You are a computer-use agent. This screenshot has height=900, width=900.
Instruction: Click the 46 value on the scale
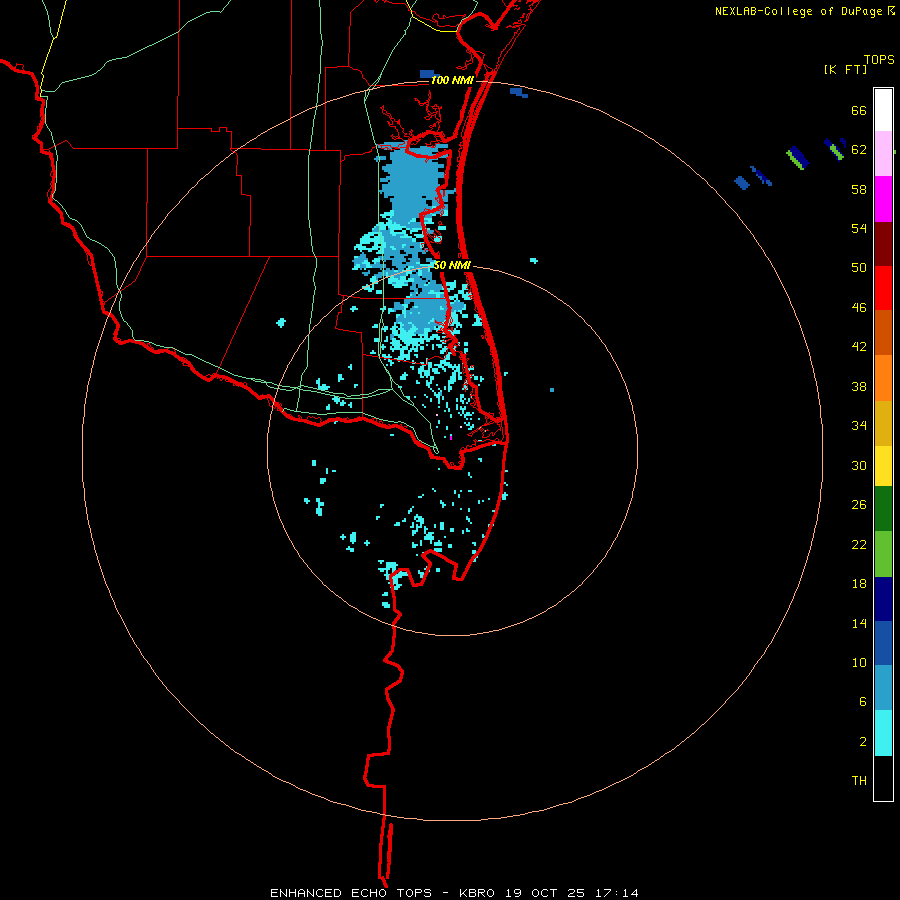pos(859,308)
